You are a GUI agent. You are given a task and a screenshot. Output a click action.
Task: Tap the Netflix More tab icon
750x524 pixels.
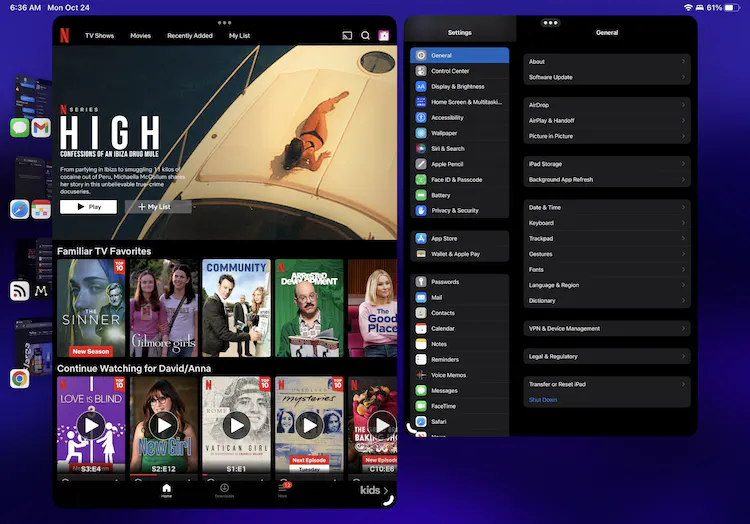[x=284, y=490]
